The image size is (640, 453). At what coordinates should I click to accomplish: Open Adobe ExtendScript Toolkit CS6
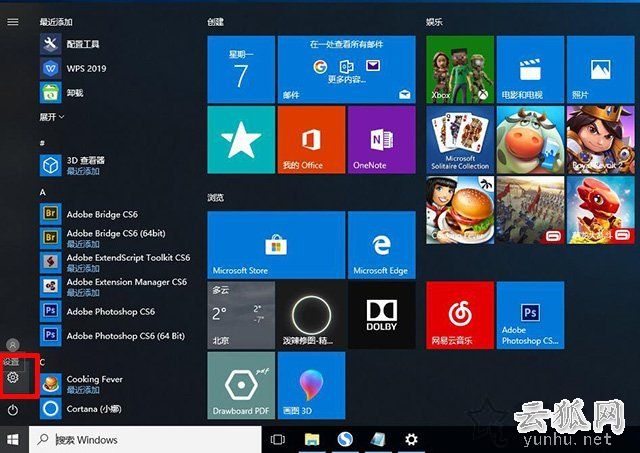point(116,262)
